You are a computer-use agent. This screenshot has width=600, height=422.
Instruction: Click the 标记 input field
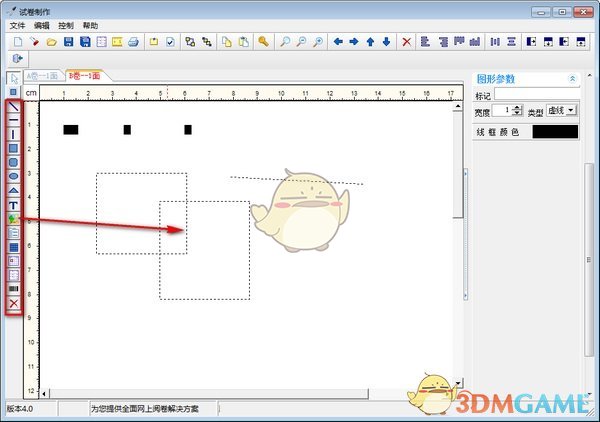point(537,94)
